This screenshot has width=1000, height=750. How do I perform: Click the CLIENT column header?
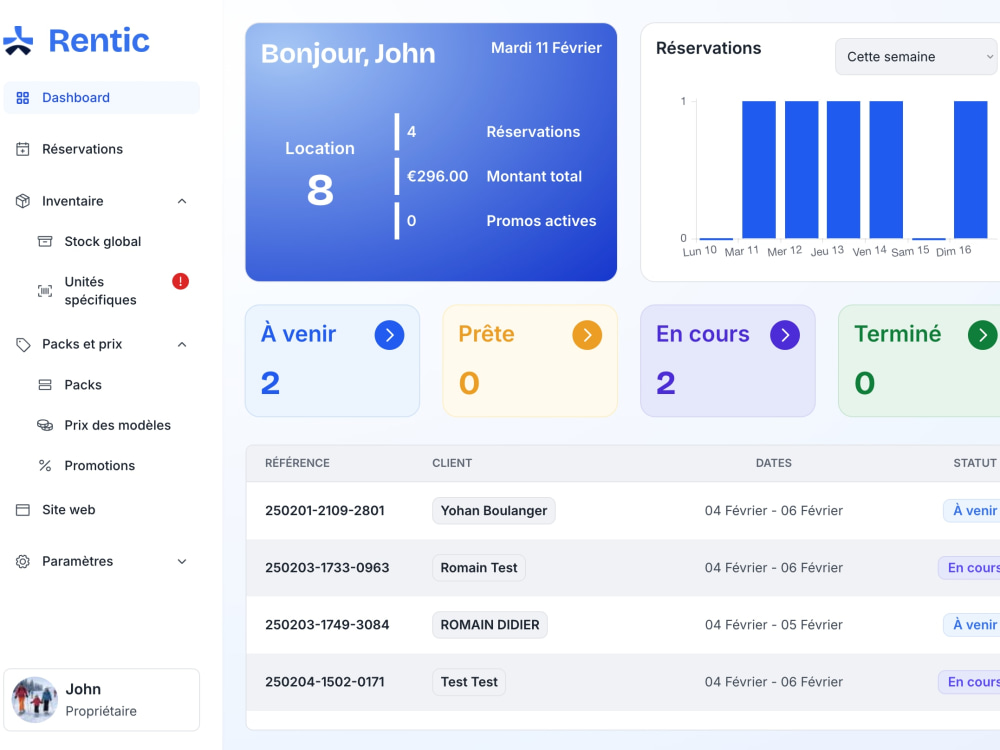click(452, 463)
